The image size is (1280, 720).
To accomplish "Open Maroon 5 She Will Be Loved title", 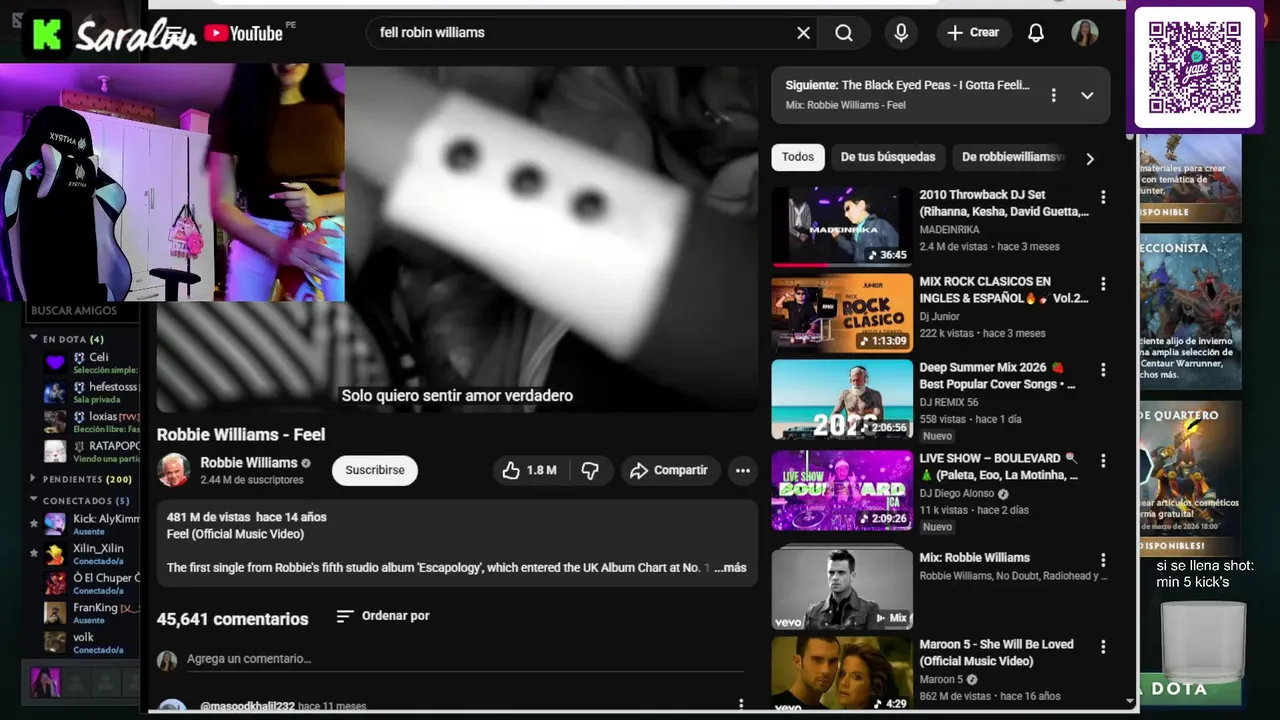I will (996, 652).
